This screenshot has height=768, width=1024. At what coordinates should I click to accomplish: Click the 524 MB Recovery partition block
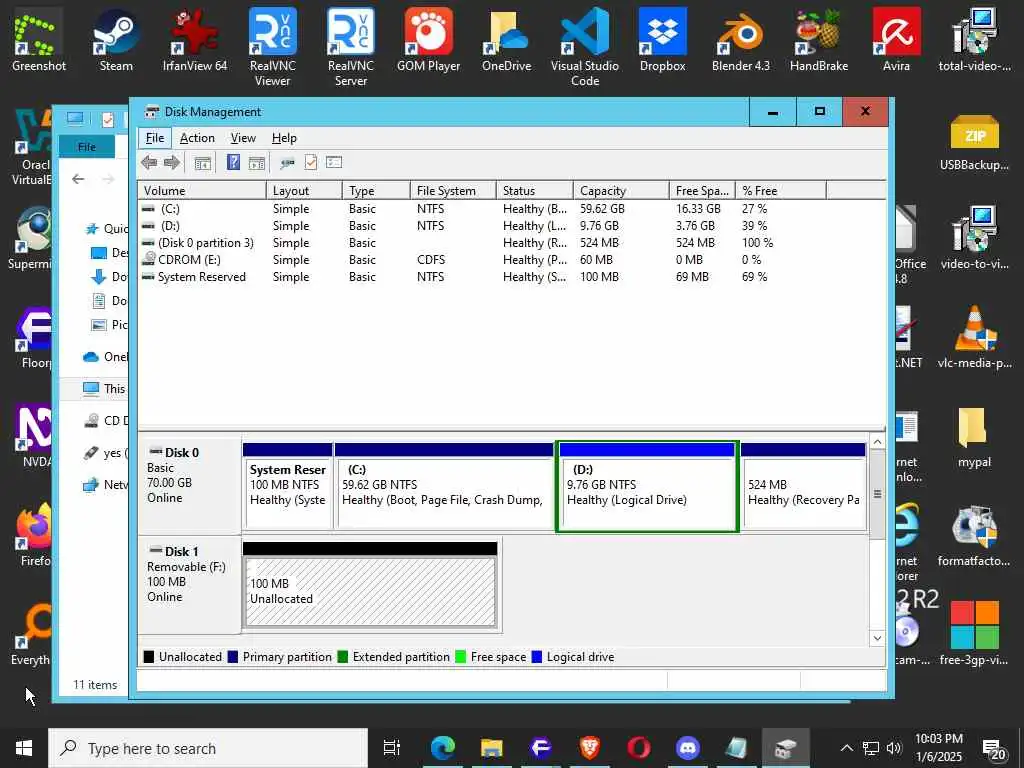pyautogui.click(x=803, y=487)
